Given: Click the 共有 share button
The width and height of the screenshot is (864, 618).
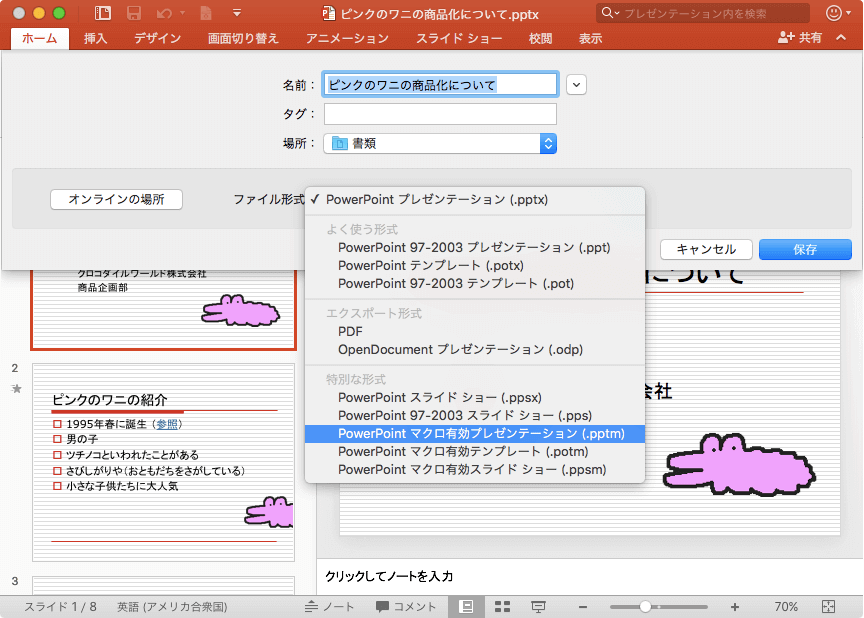Looking at the screenshot, I should [x=800, y=37].
